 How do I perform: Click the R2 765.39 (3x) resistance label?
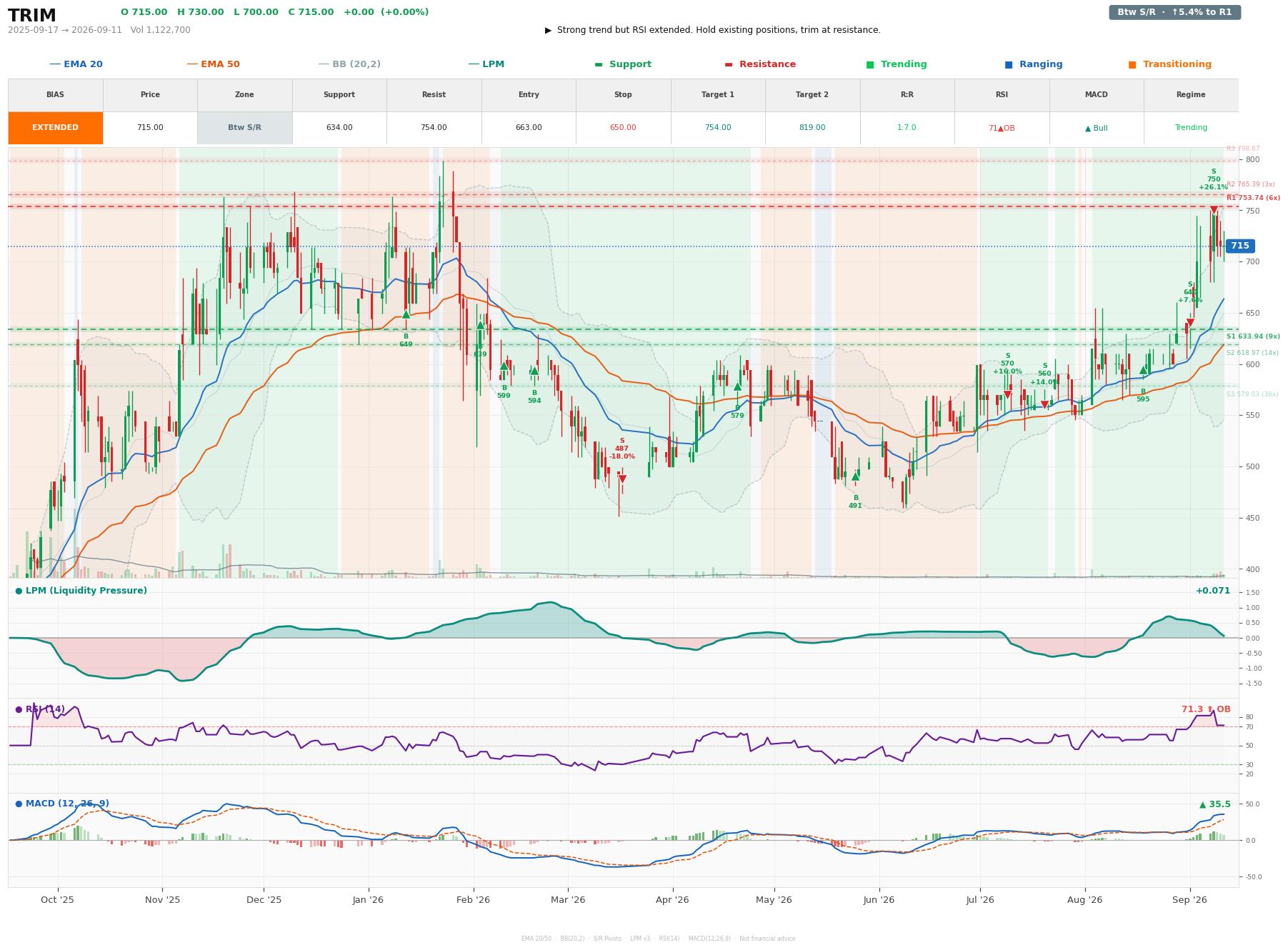[x=1250, y=184]
